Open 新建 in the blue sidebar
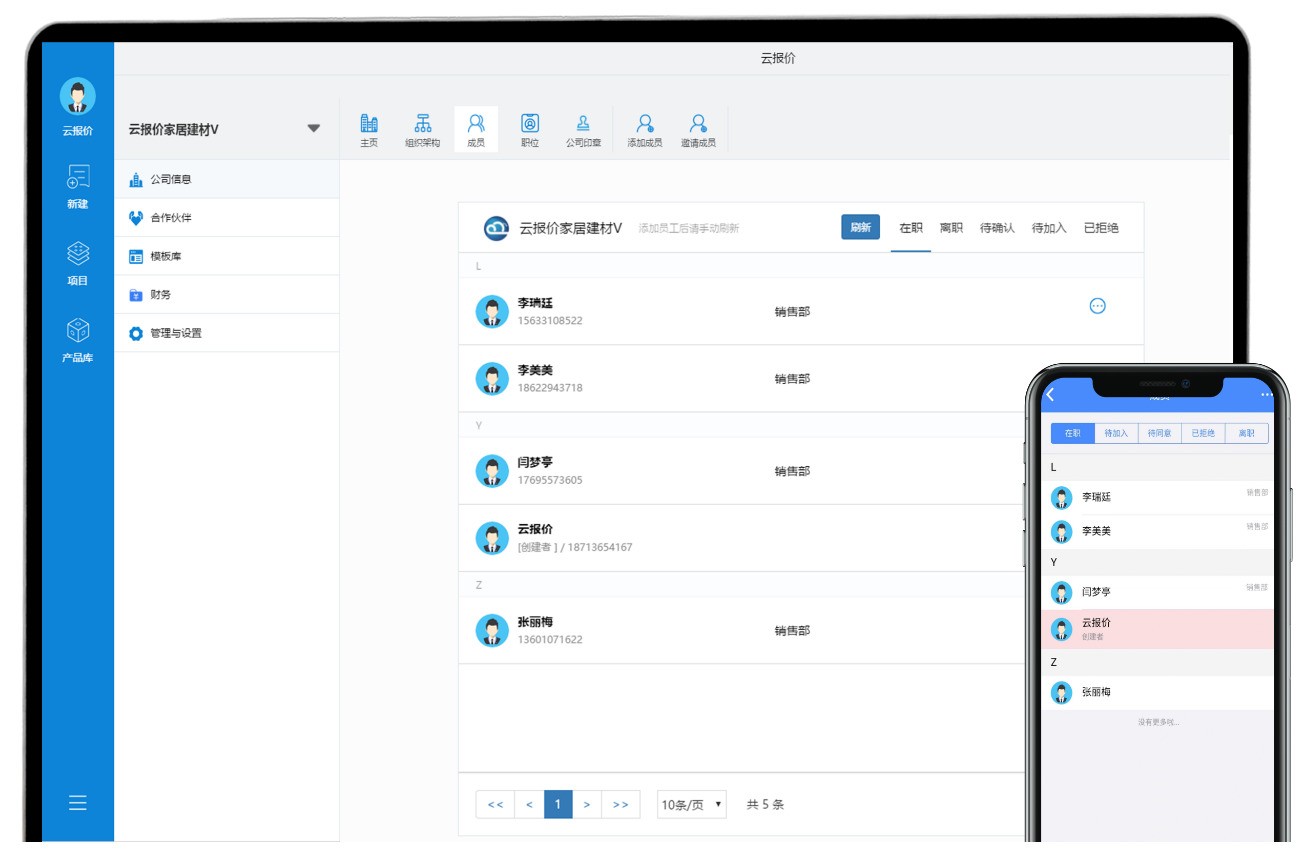This screenshot has width=1305, height=850. click(x=78, y=186)
